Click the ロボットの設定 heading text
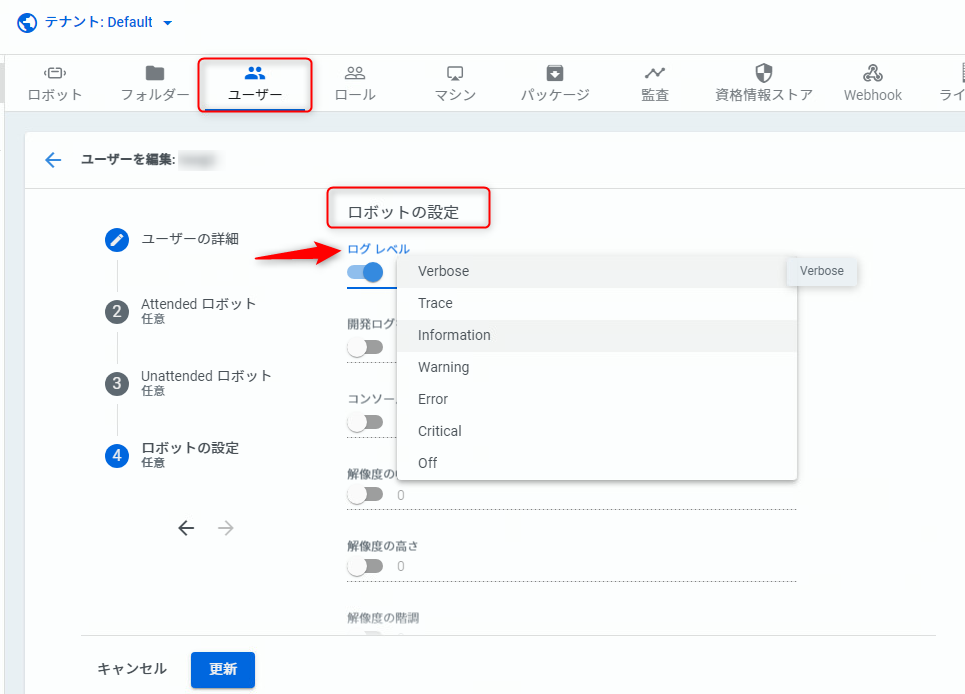The image size is (965, 694). [x=403, y=212]
